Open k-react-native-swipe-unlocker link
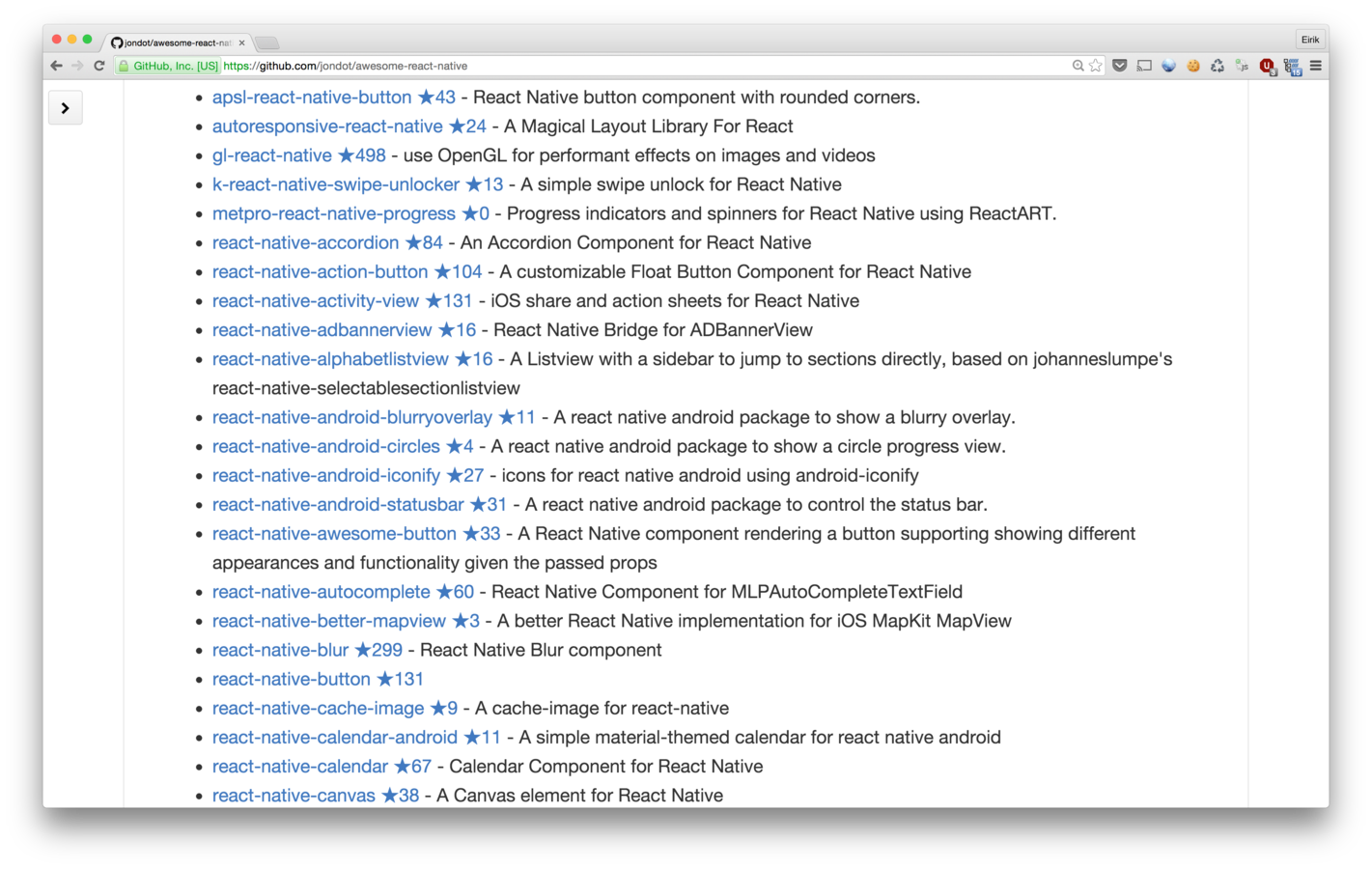 tap(357, 184)
